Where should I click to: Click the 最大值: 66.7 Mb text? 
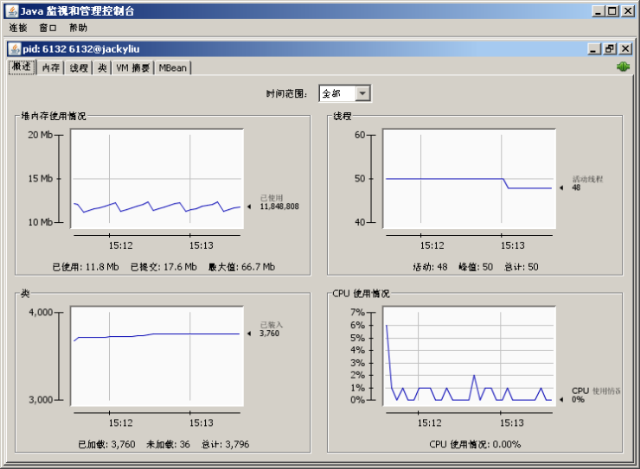(x=242, y=267)
